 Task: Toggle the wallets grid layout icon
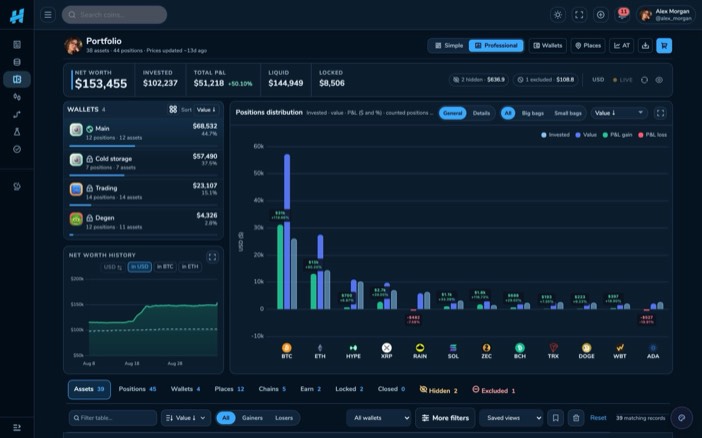(x=173, y=109)
